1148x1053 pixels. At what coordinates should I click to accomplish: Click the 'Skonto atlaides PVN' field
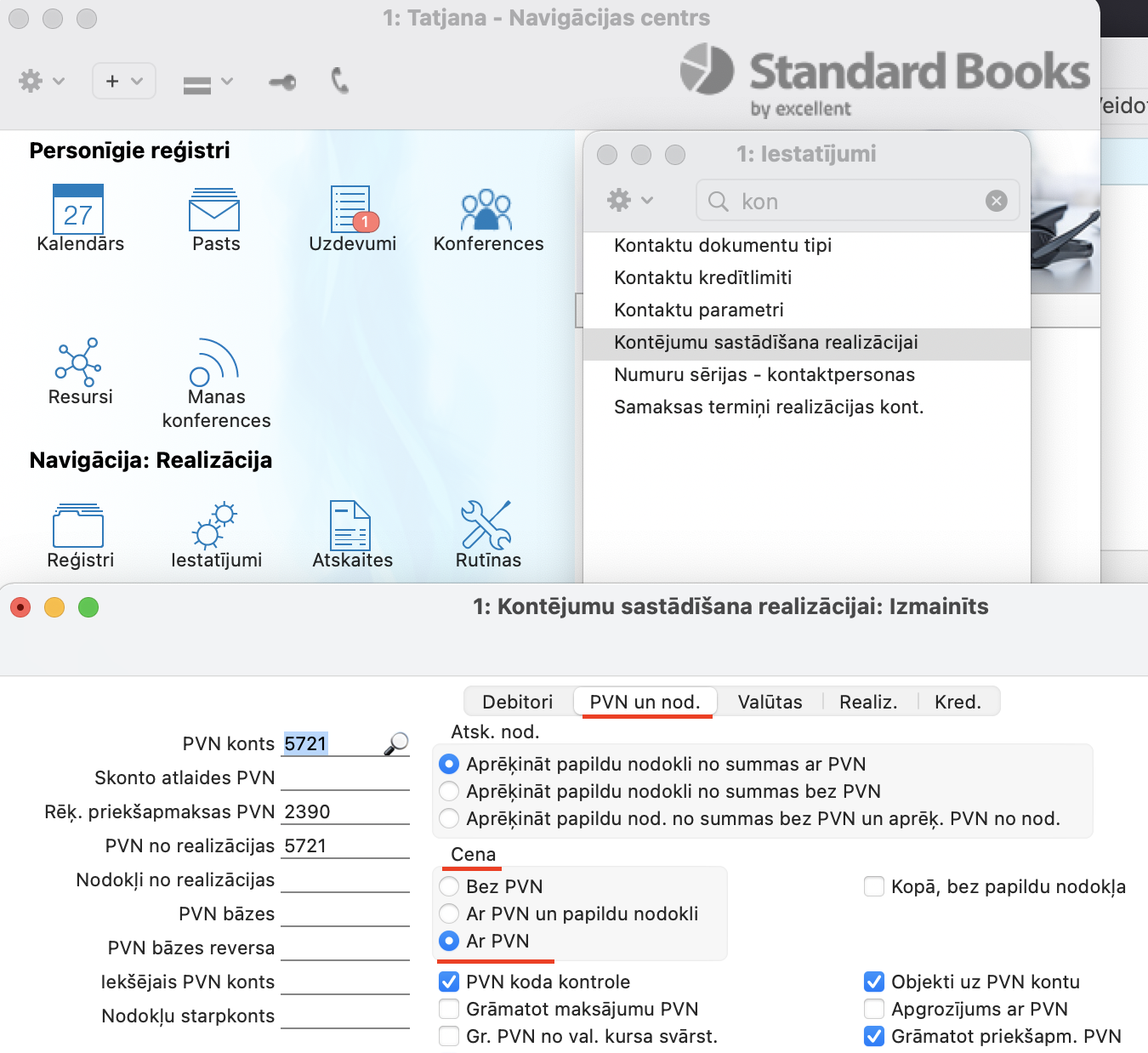(x=344, y=777)
